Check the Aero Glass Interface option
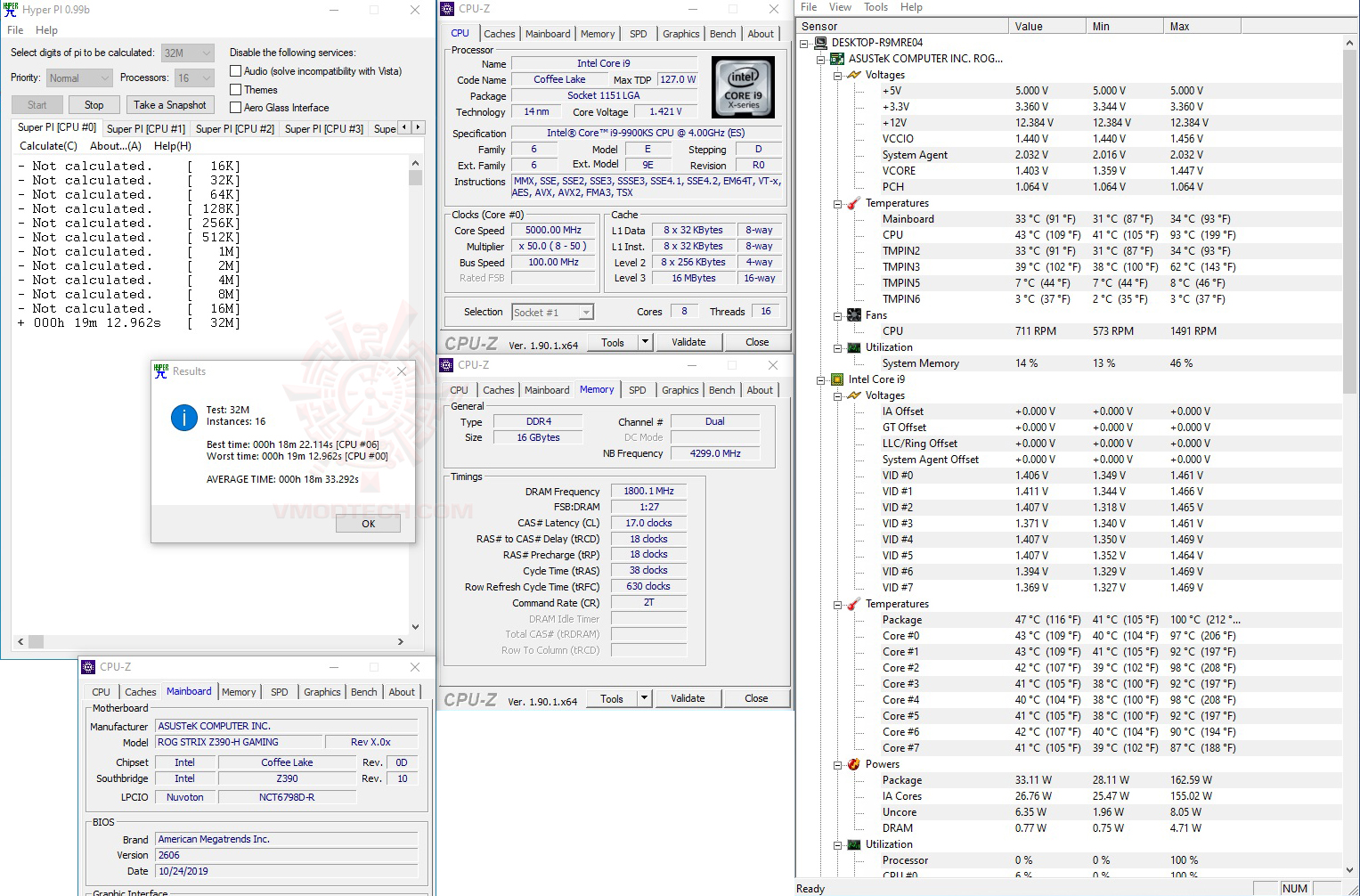 click(x=236, y=108)
